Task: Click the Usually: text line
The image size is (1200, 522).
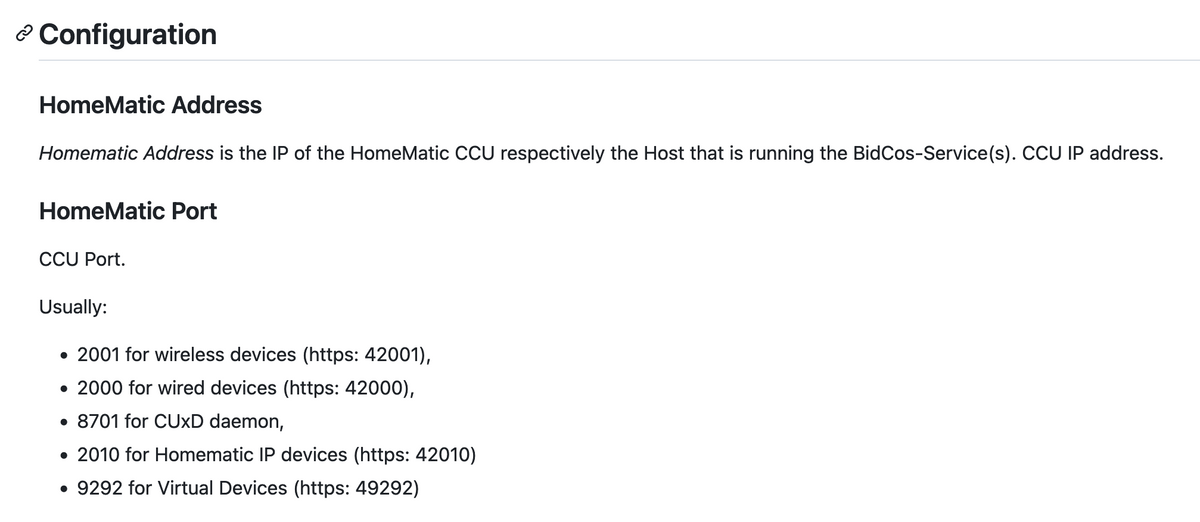Action: click(x=73, y=307)
